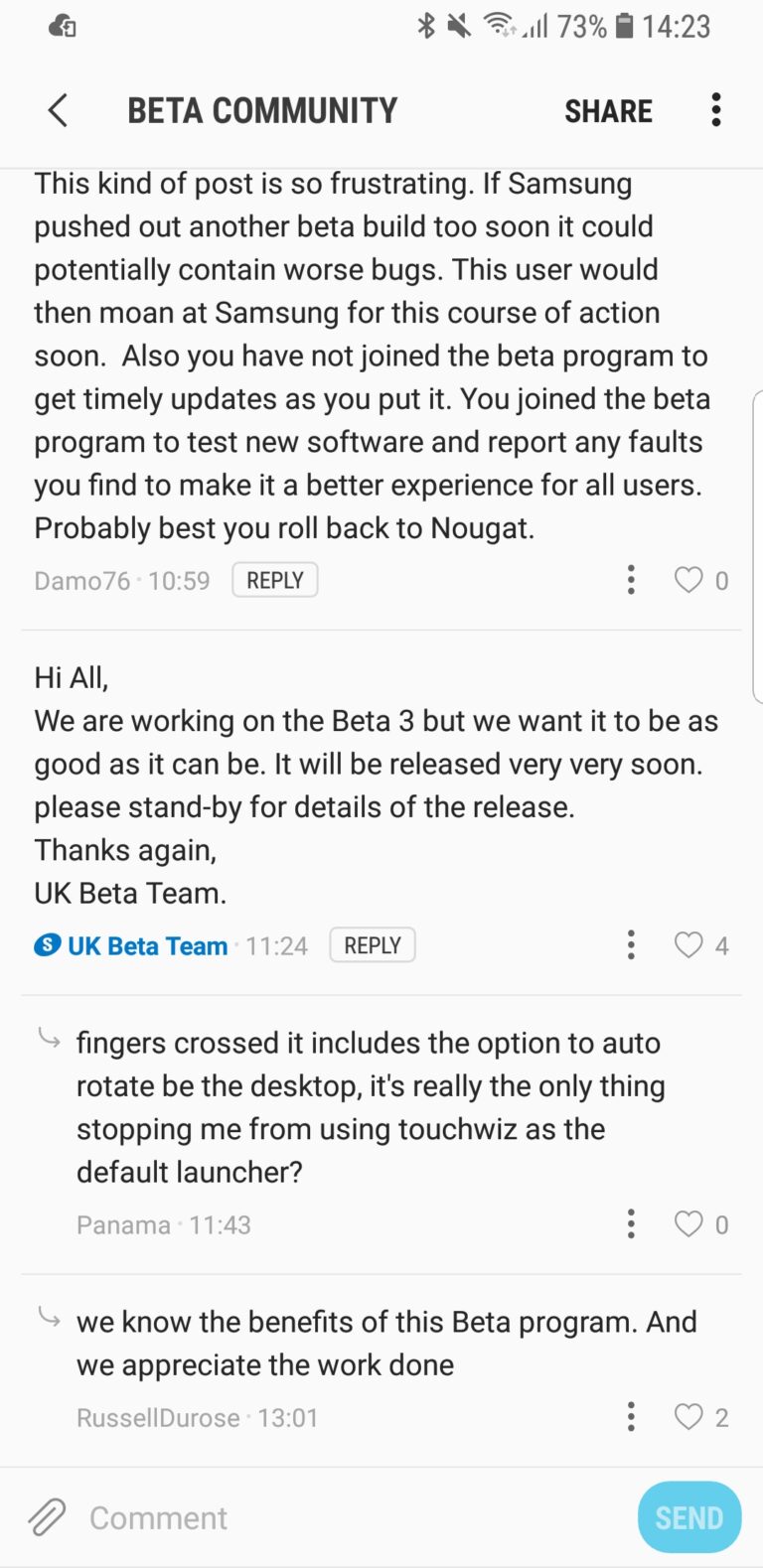Tap the Bluetooth icon in status bar
This screenshot has width=763, height=1568.
tap(426, 26)
